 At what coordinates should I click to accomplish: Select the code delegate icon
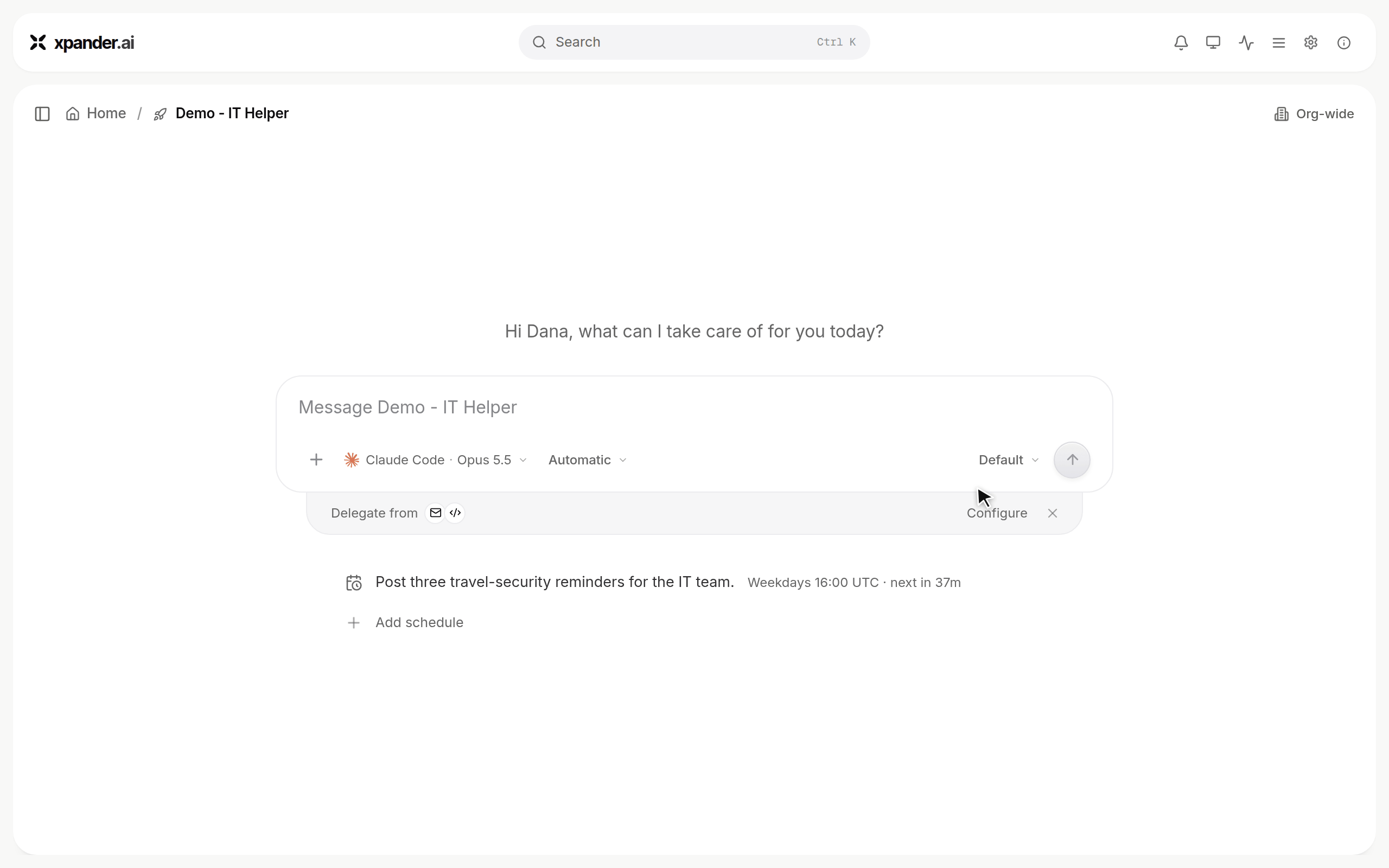[x=455, y=513]
